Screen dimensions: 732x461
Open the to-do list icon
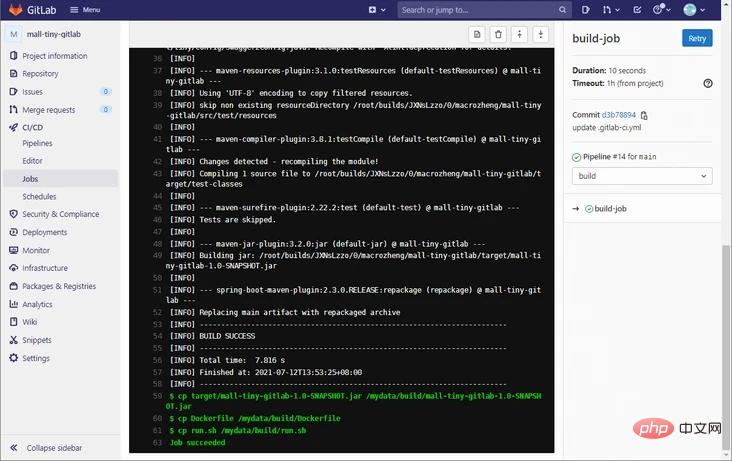pyautogui.click(x=637, y=9)
